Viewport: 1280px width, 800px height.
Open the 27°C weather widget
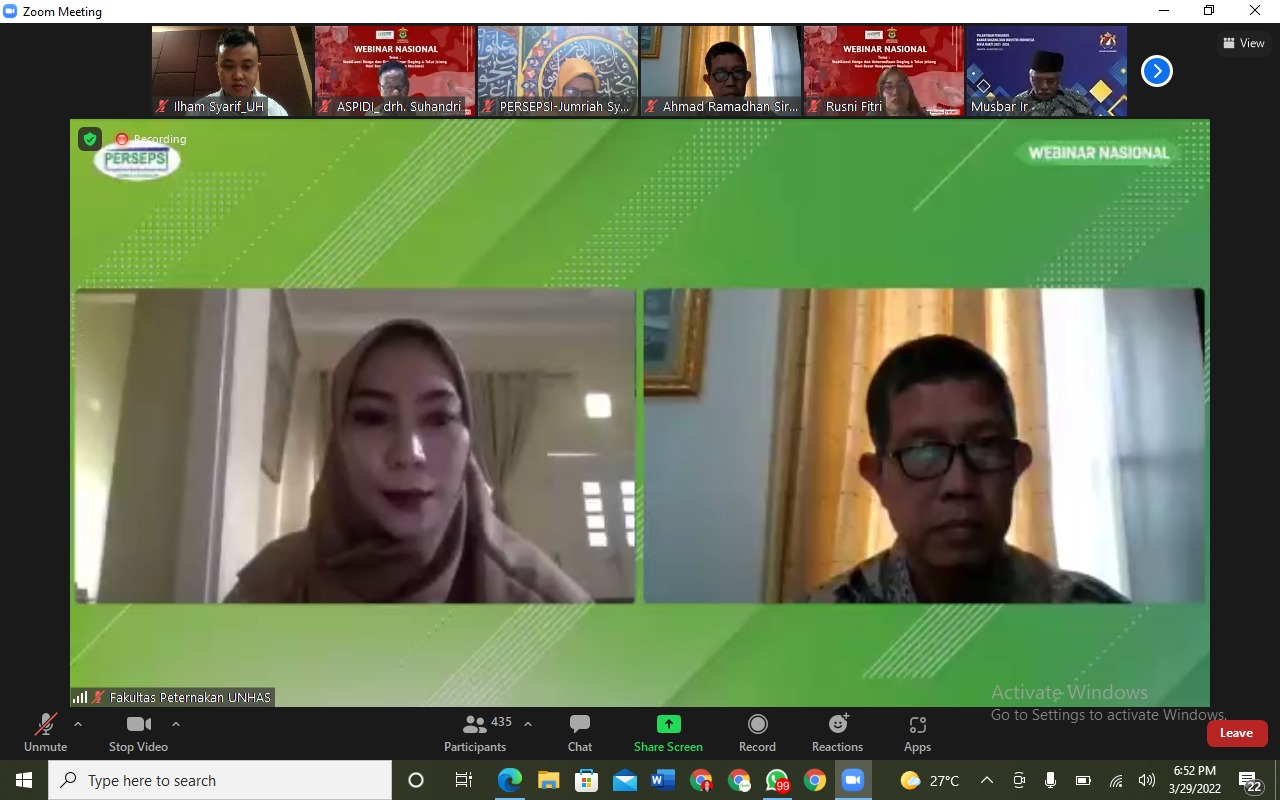pos(930,780)
